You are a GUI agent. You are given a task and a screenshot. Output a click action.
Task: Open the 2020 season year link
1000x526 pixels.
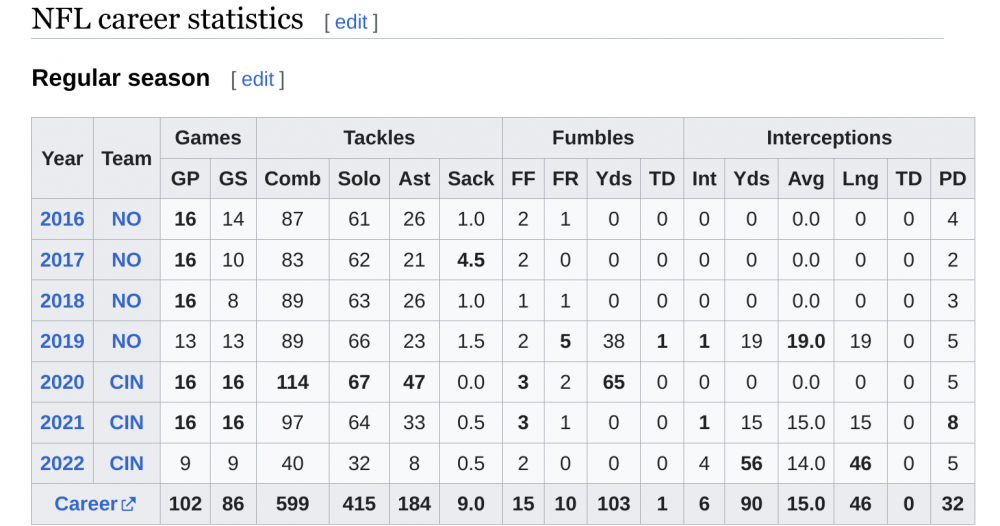pos(62,382)
